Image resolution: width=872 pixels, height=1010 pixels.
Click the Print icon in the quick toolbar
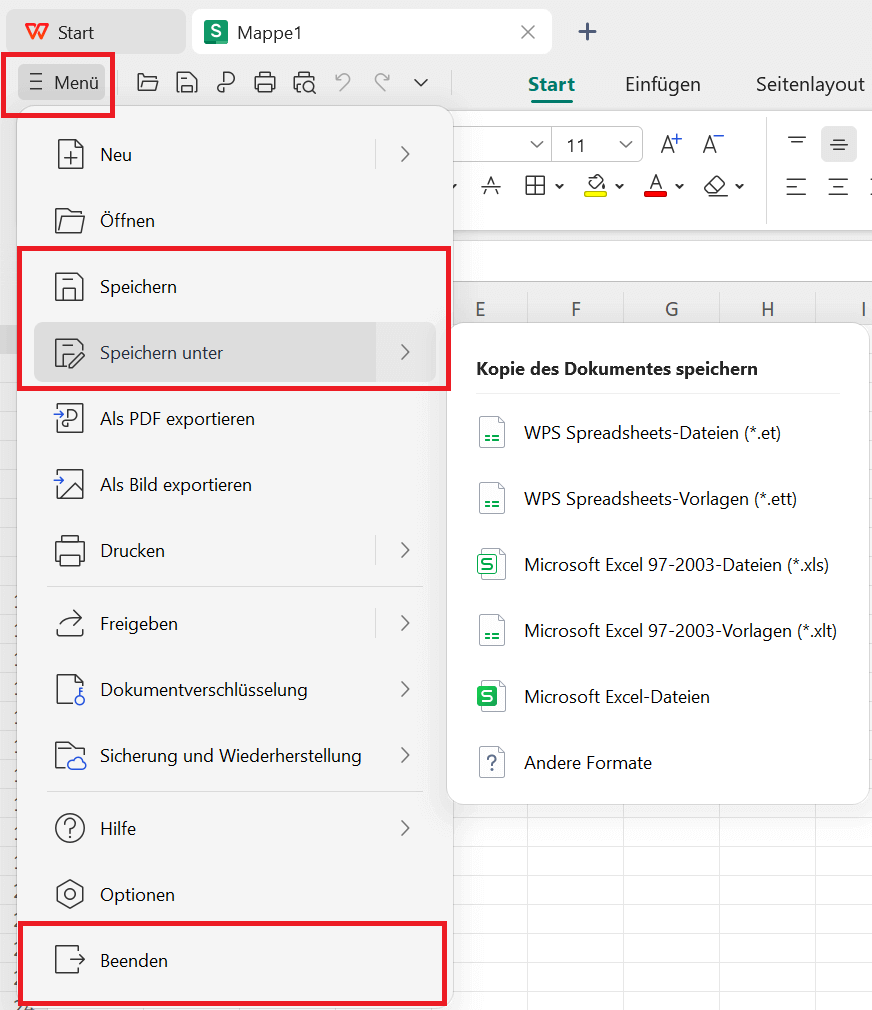coord(265,82)
